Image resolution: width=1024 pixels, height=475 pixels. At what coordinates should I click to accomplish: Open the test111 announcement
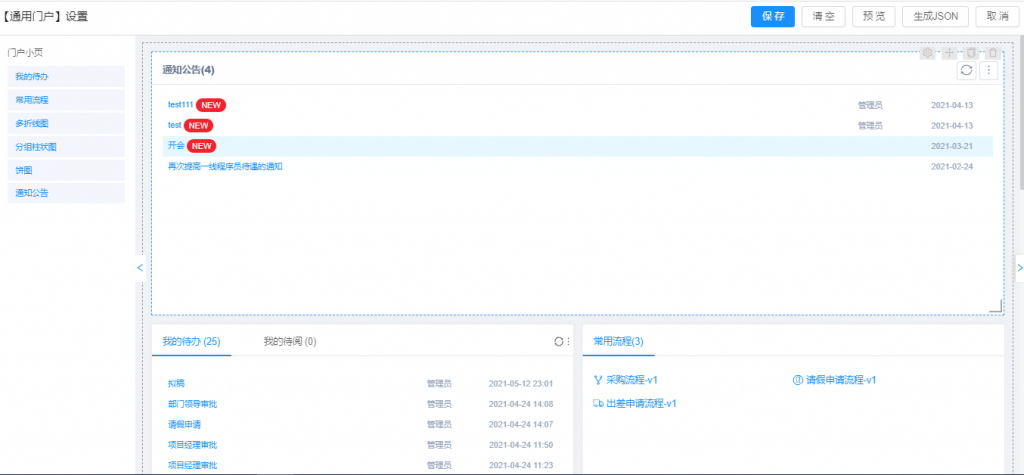[180, 104]
